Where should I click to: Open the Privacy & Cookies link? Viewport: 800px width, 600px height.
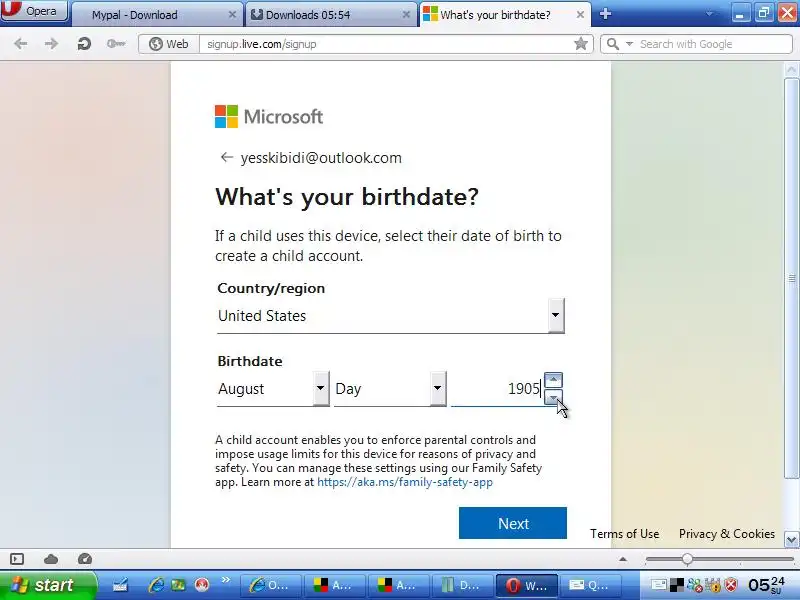click(x=727, y=534)
